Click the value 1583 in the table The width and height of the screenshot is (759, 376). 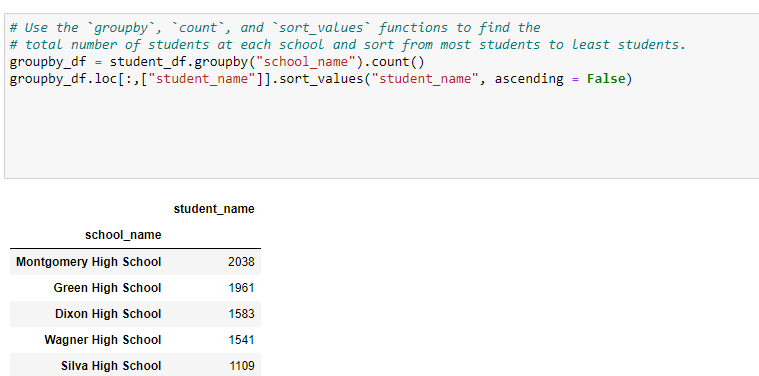(241, 314)
